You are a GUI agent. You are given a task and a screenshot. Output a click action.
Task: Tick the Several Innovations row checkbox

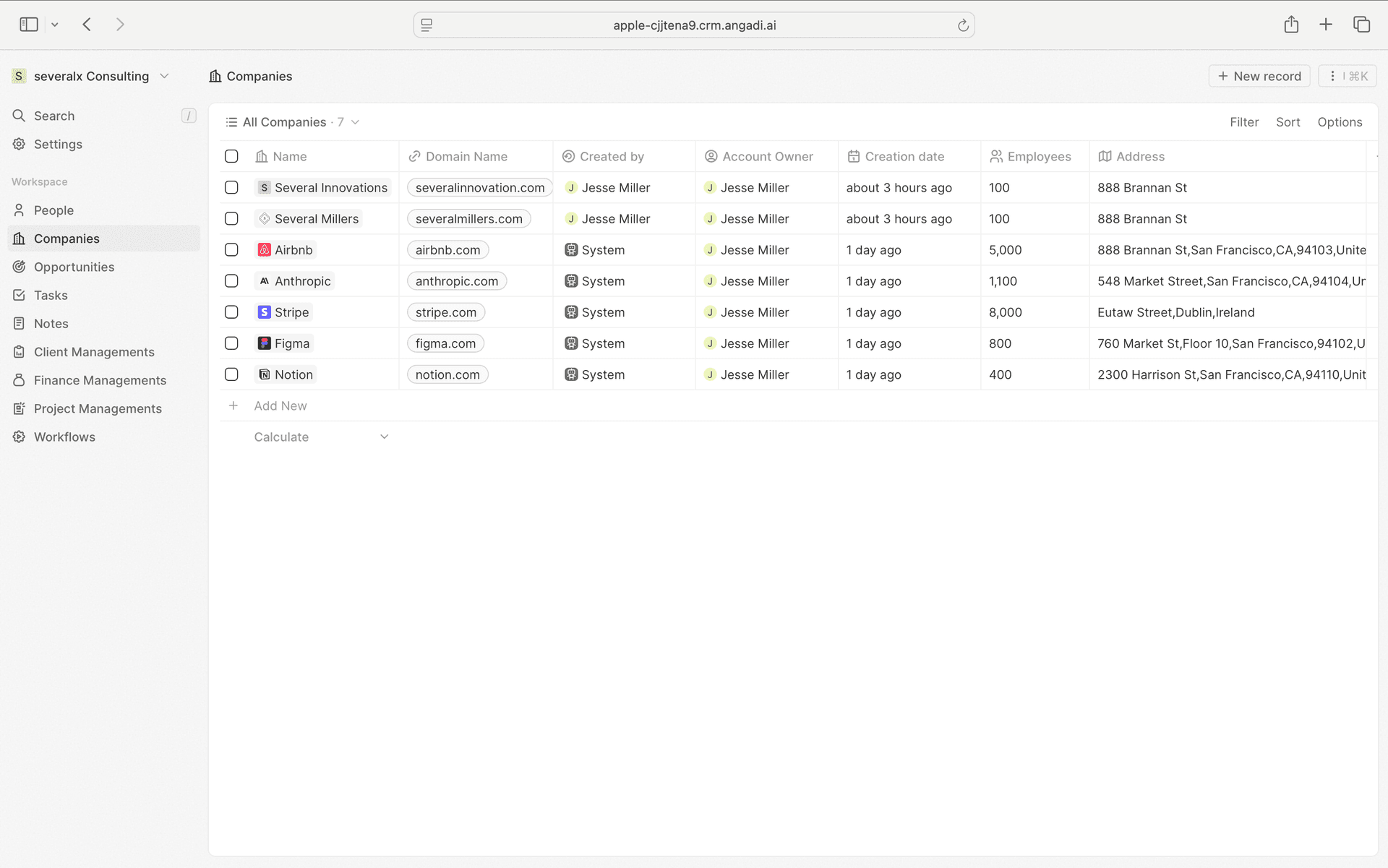tap(231, 187)
